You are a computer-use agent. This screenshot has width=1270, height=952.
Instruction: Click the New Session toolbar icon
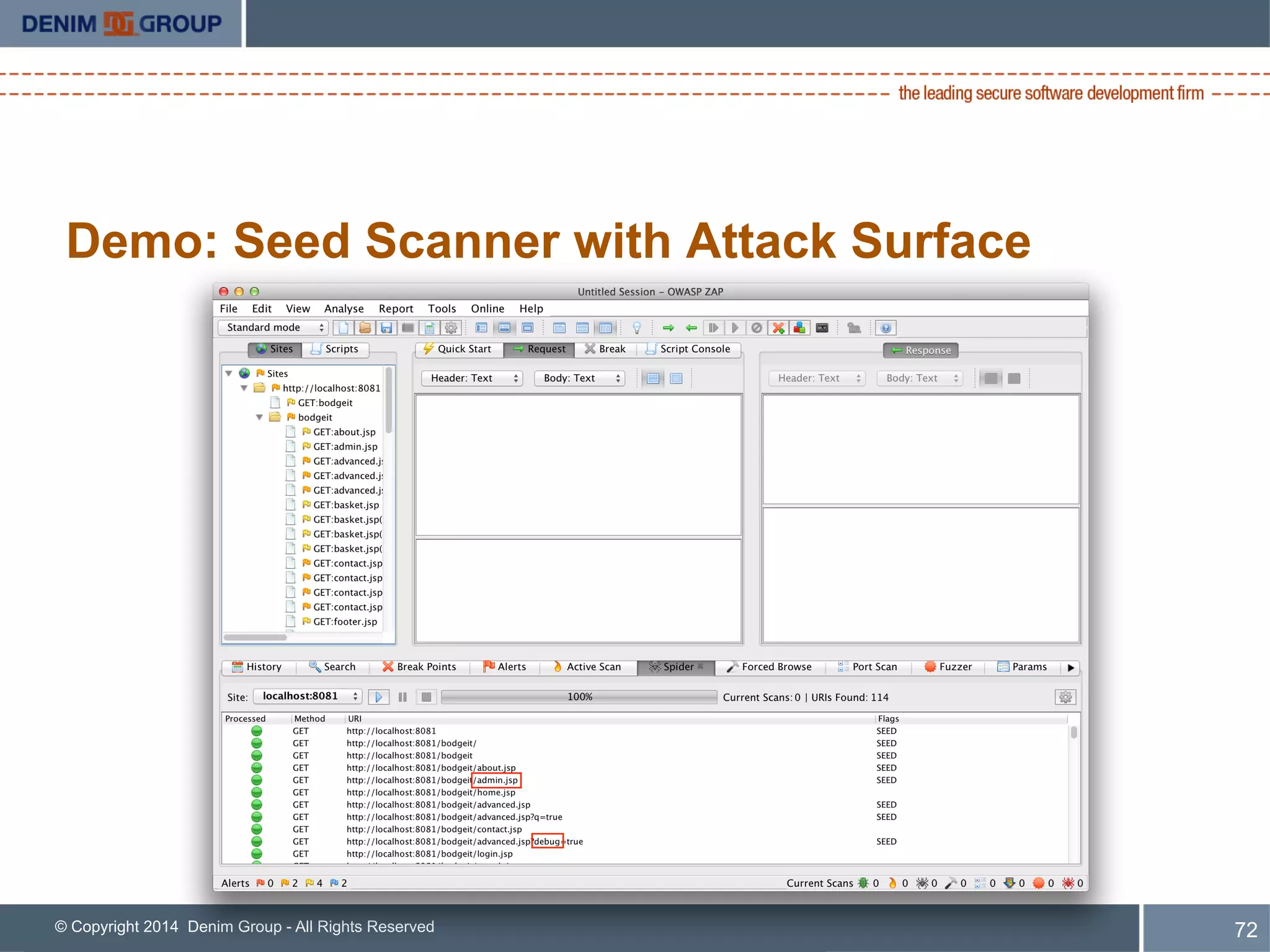(344, 328)
